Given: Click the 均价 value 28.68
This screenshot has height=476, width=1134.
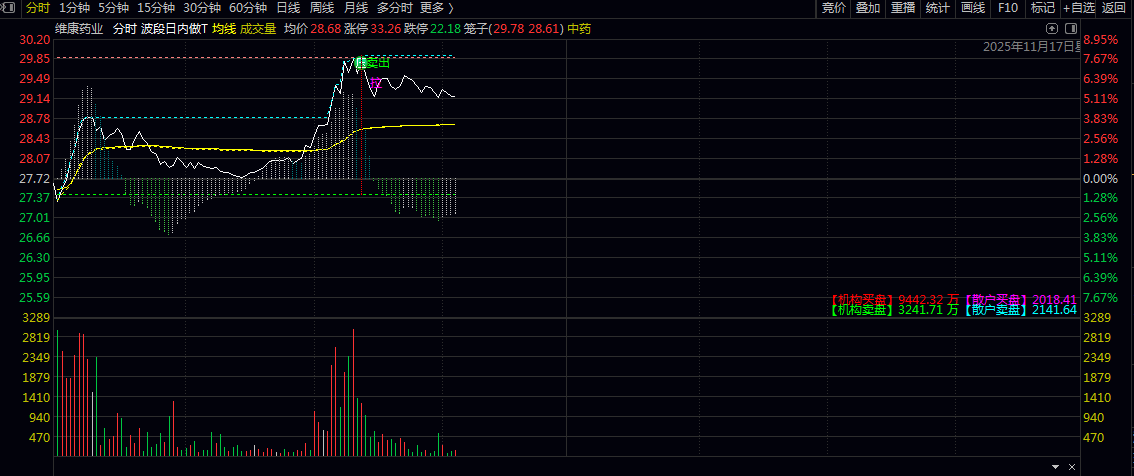Looking at the screenshot, I should 324,29.
